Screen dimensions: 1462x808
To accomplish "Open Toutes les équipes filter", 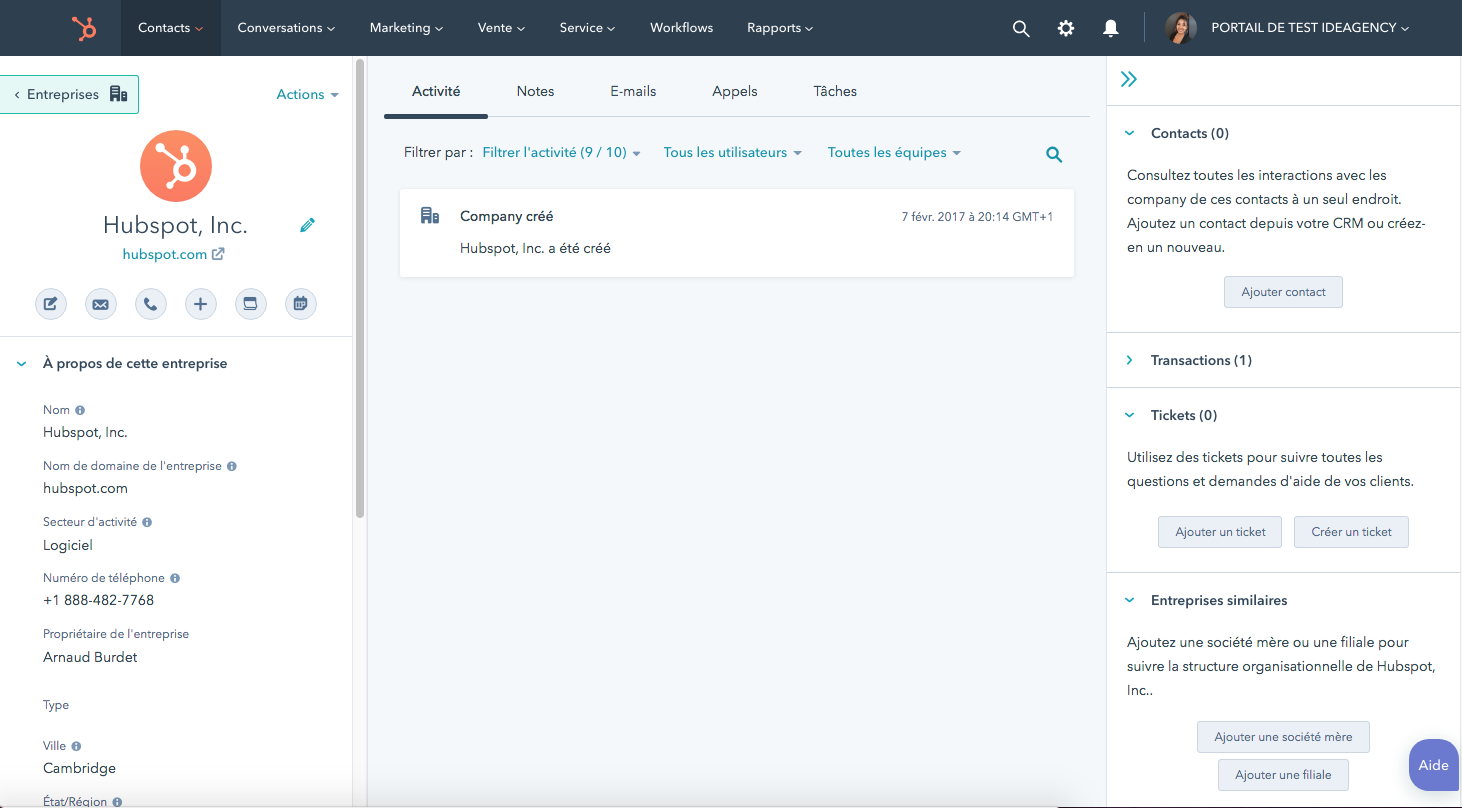I will tap(894, 153).
